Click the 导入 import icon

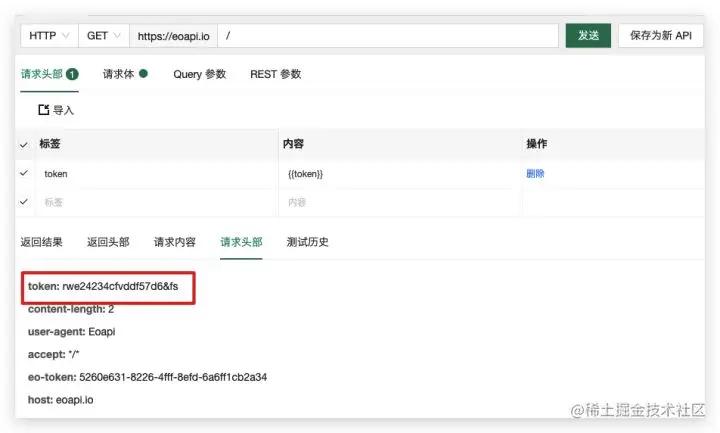click(x=44, y=110)
